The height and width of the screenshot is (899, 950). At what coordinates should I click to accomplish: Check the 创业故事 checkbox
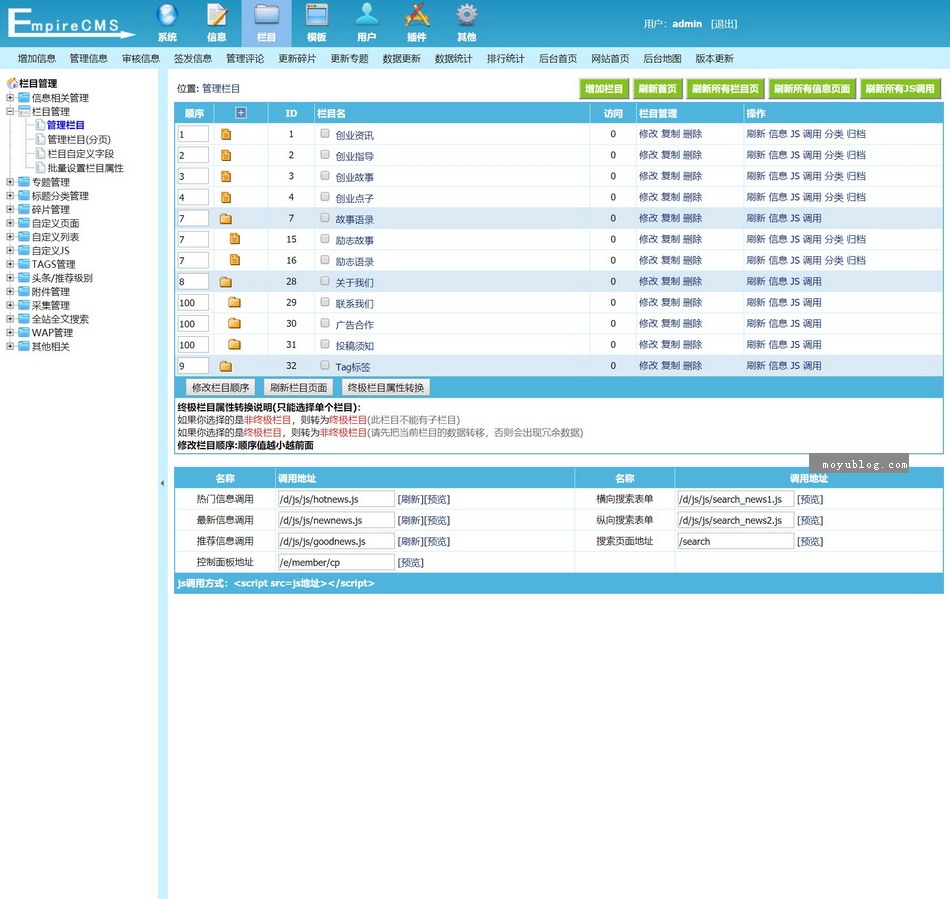pos(325,176)
